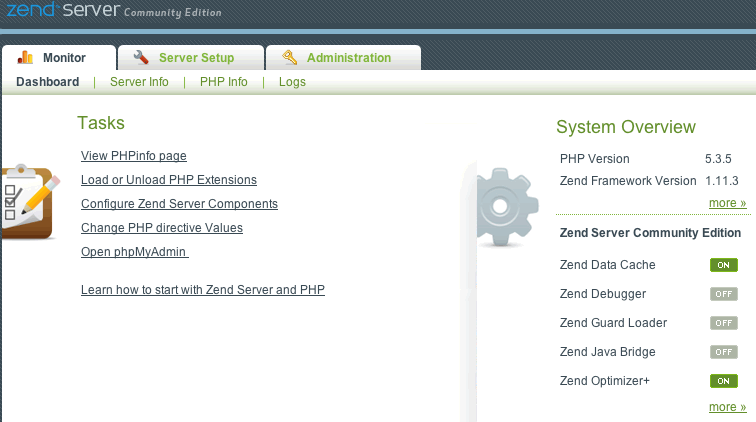Click the Zend Framework Version label
Viewport: 756px width, 422px height.
coord(628,181)
